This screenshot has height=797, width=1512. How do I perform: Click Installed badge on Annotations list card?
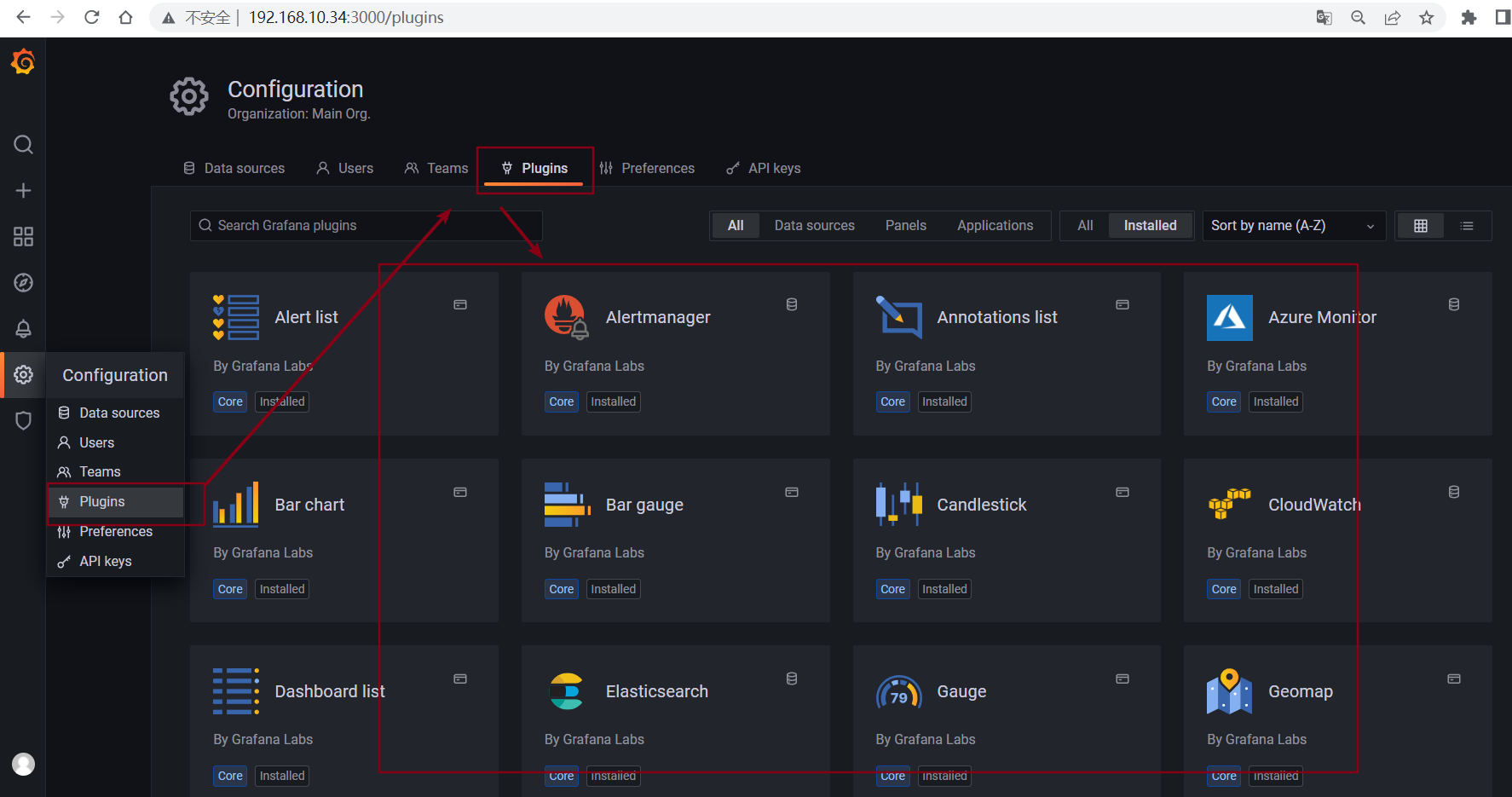point(944,401)
